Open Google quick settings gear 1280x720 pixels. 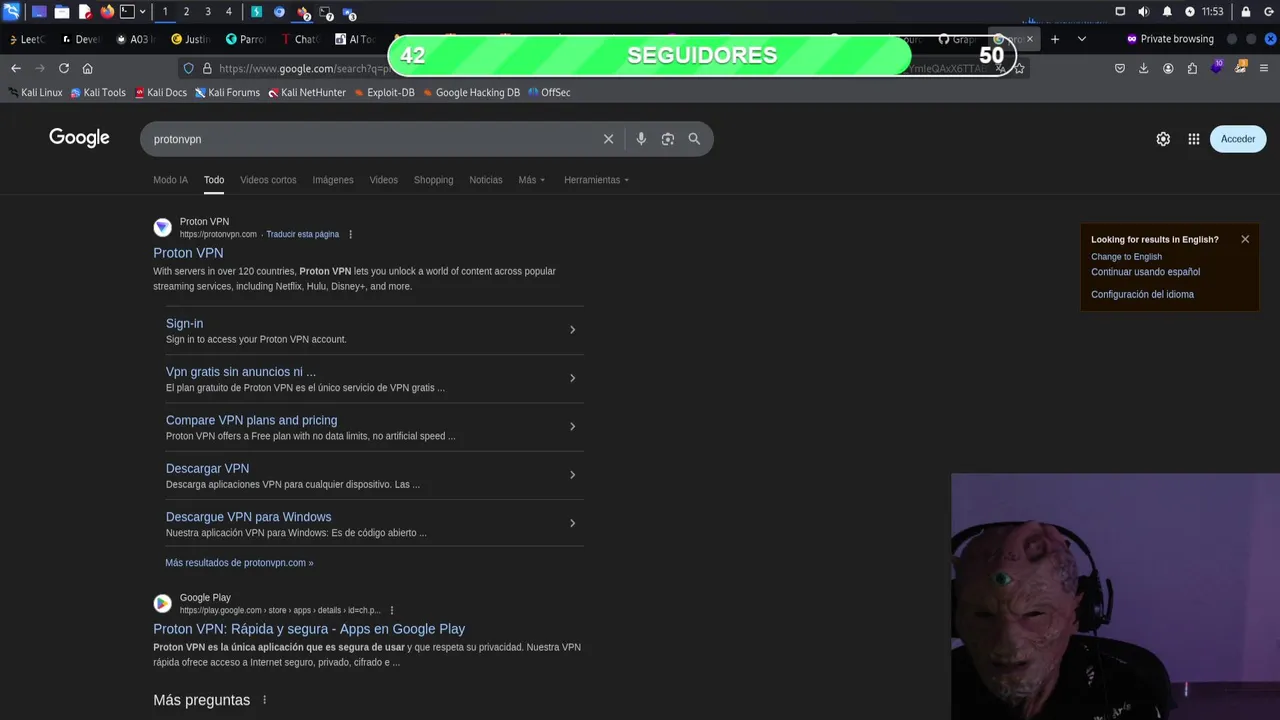pyautogui.click(x=1163, y=139)
